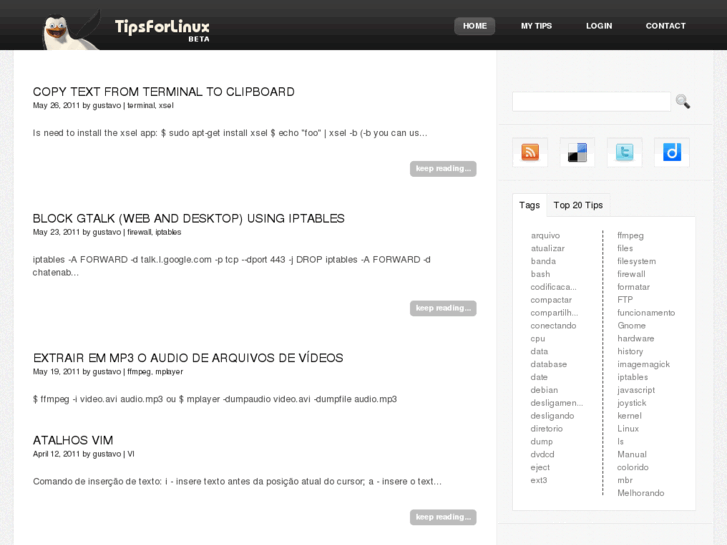Select the 'hardware' tag
Viewport: 727px width, 545px height.
click(x=636, y=339)
